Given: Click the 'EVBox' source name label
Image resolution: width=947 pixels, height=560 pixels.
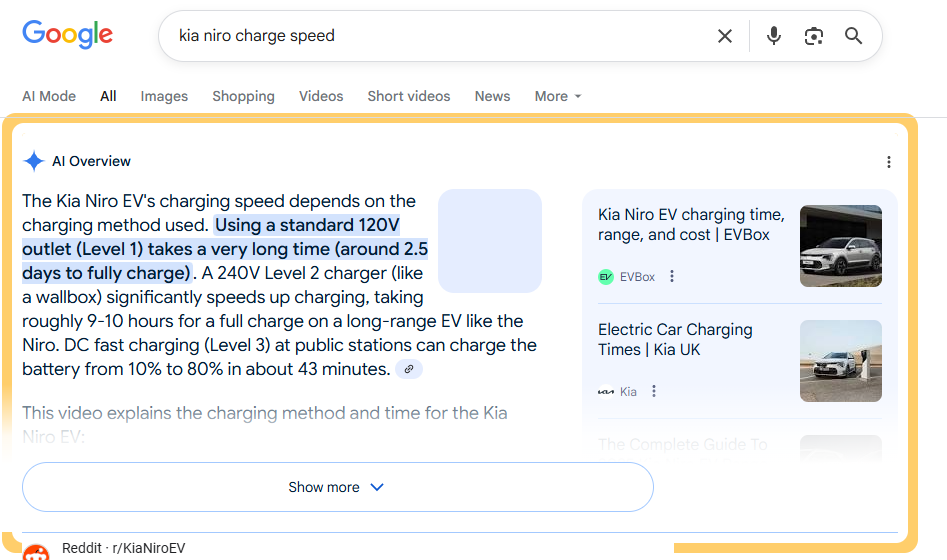Looking at the screenshot, I should pos(637,277).
